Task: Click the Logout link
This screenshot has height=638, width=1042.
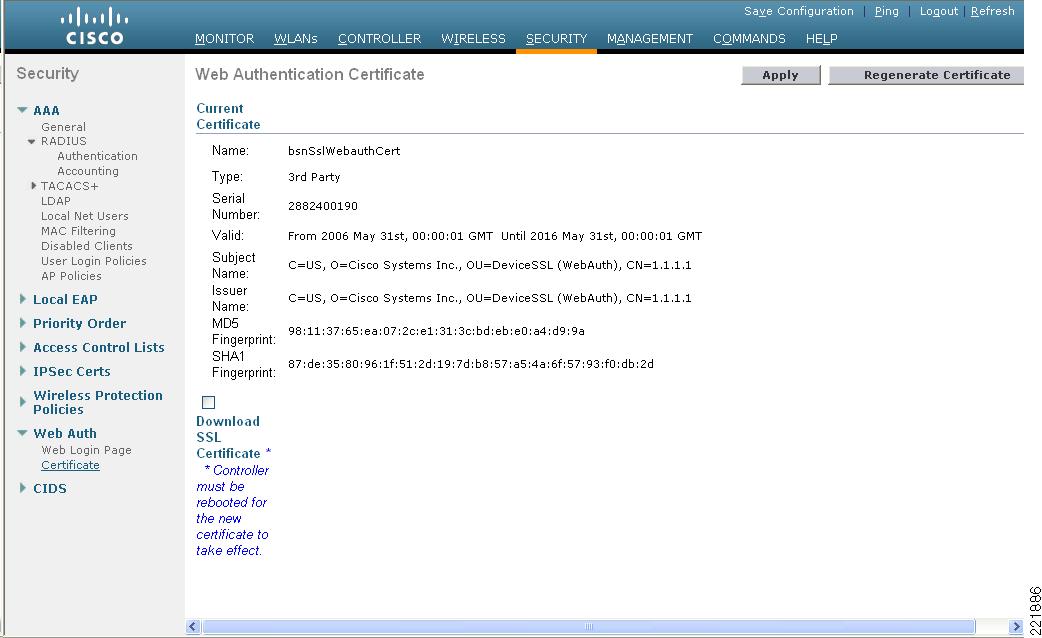Action: point(939,11)
